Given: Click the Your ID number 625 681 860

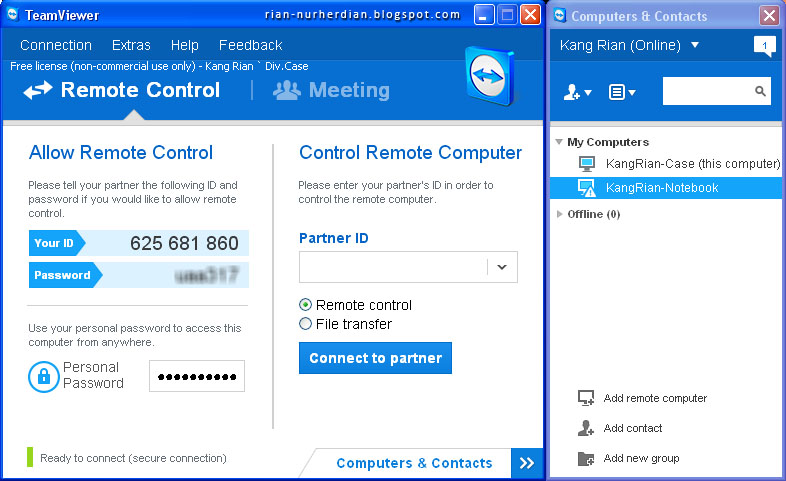Looking at the screenshot, I should (x=184, y=244).
